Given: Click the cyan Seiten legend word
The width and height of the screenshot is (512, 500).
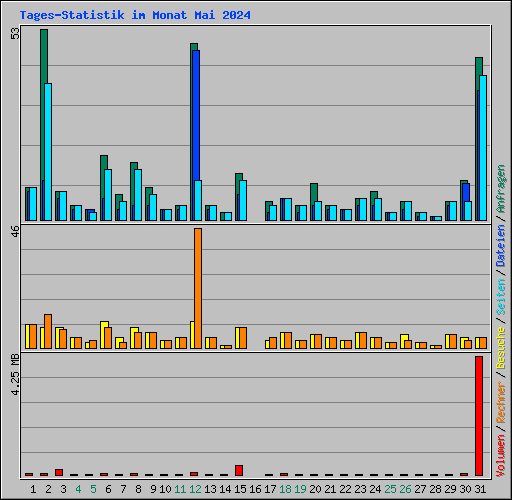Looking at the screenshot, I should [x=501, y=297].
